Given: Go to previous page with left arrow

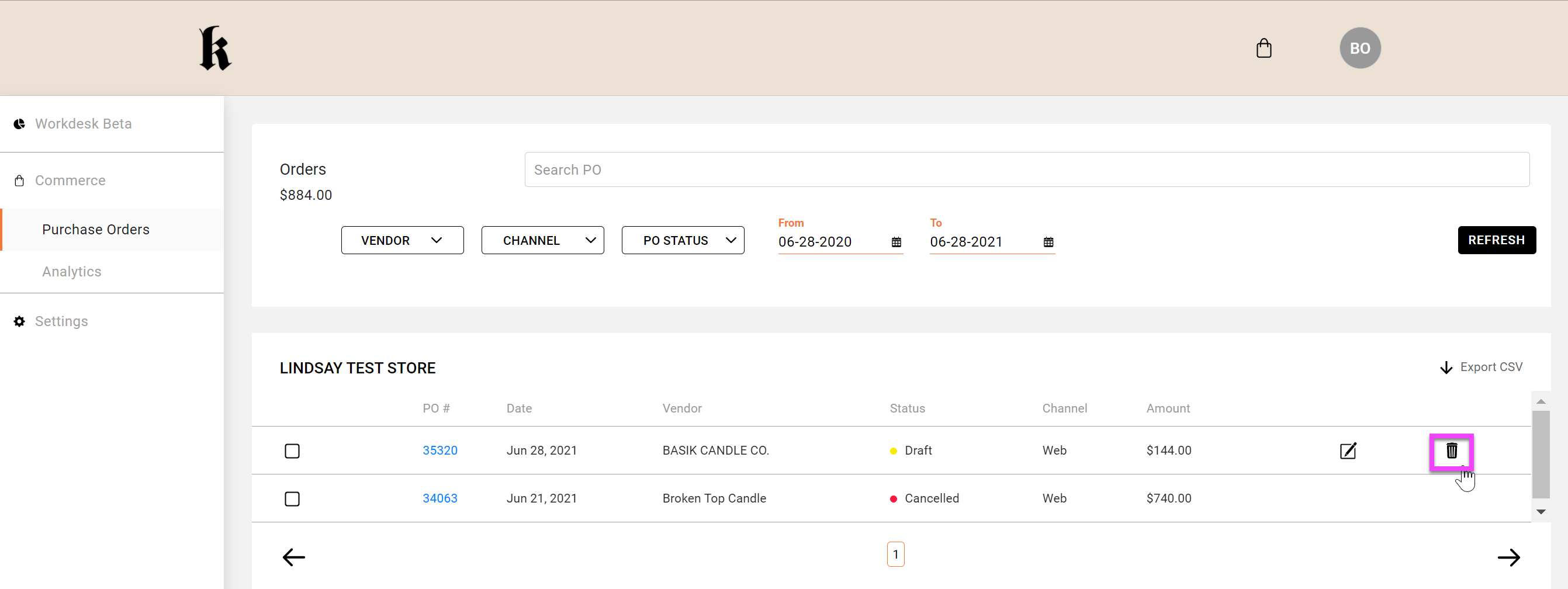Looking at the screenshot, I should 293,557.
